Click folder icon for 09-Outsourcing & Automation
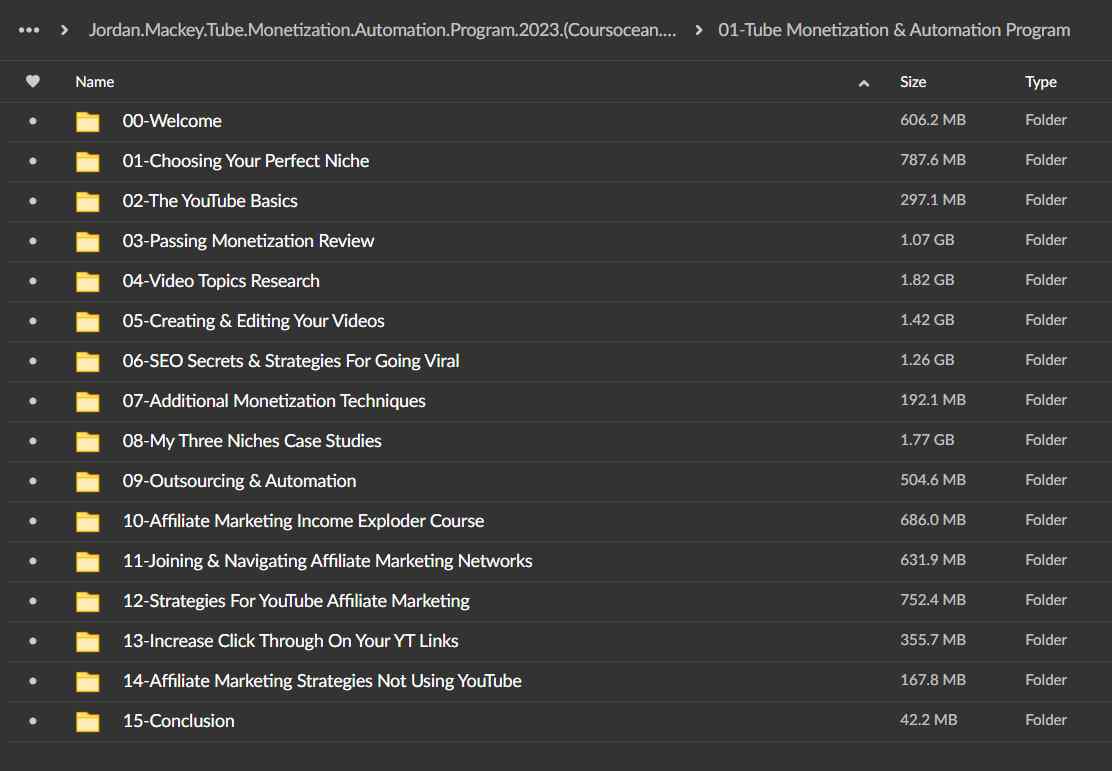Viewport: 1112px width, 771px height. click(88, 482)
